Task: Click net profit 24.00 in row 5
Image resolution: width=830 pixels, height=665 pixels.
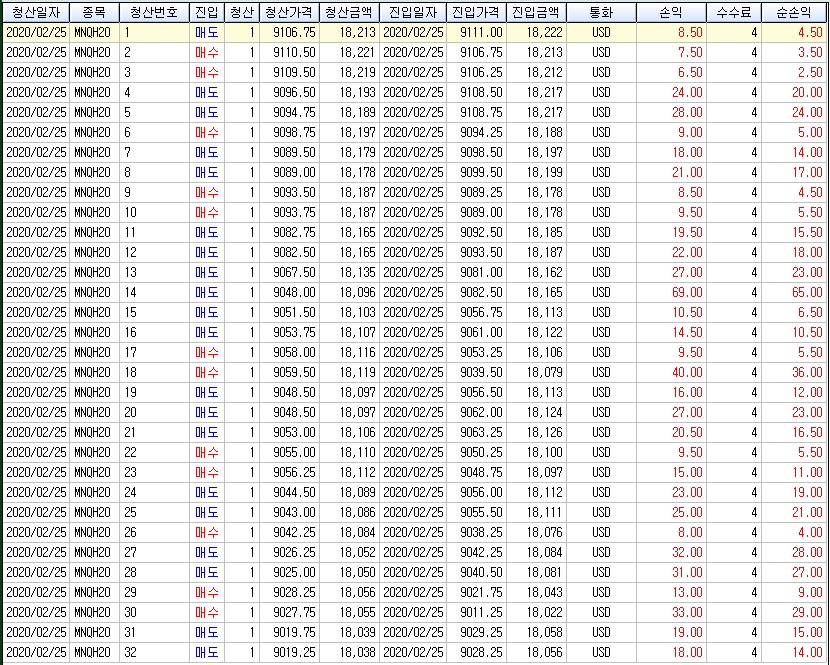Action: (807, 112)
